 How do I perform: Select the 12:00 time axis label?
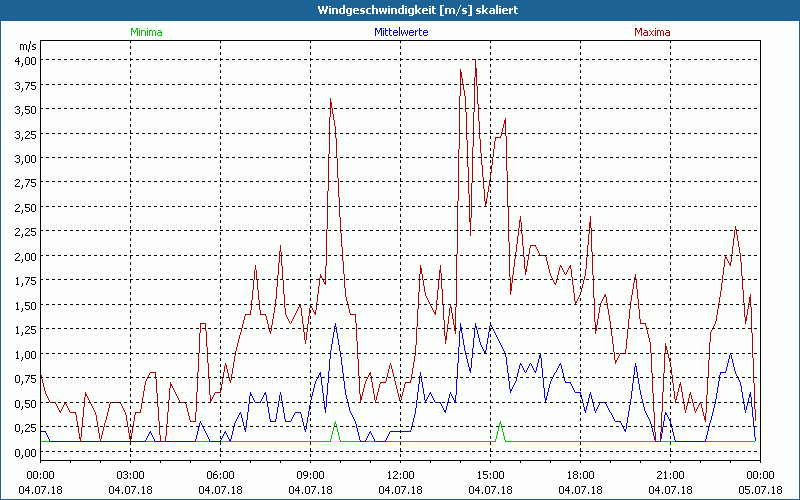coord(400,476)
